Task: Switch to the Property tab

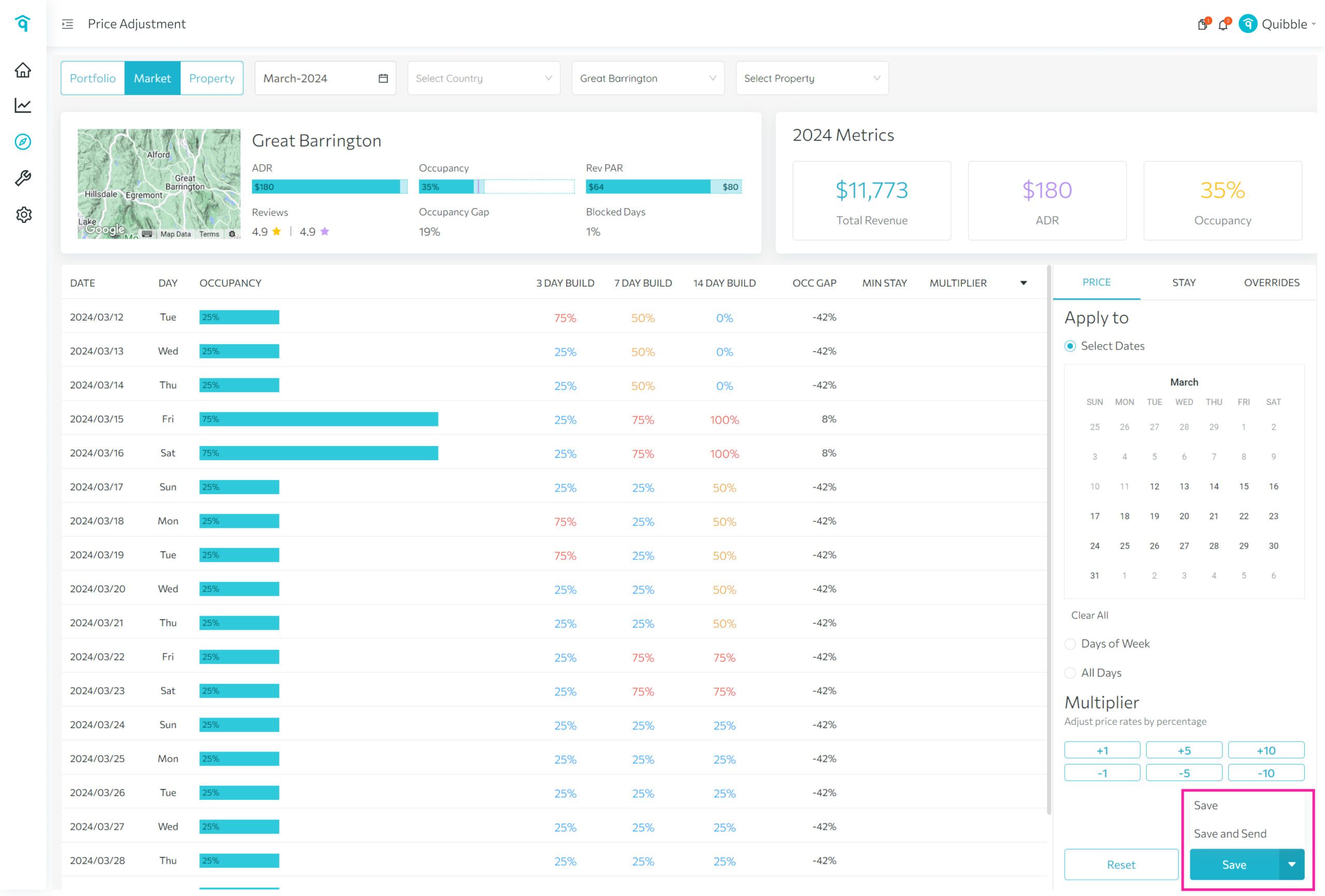Action: (212, 78)
